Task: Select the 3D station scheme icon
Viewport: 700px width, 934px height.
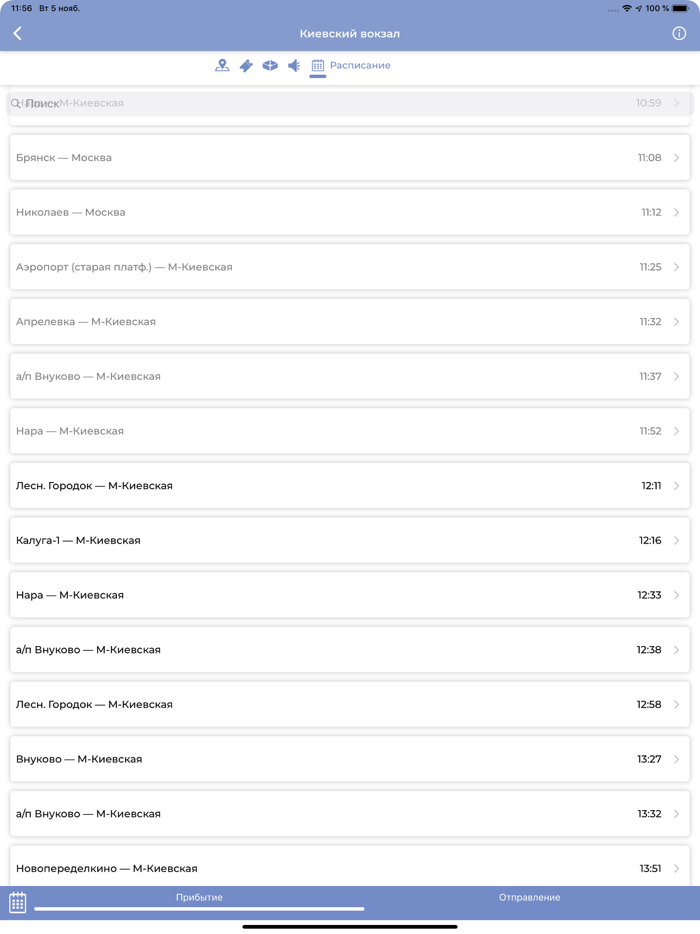Action: coord(270,65)
